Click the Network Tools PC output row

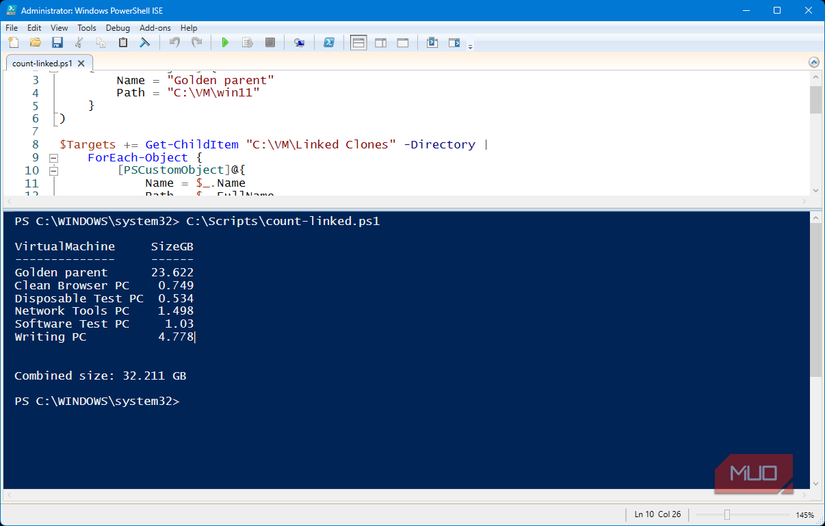coord(104,311)
